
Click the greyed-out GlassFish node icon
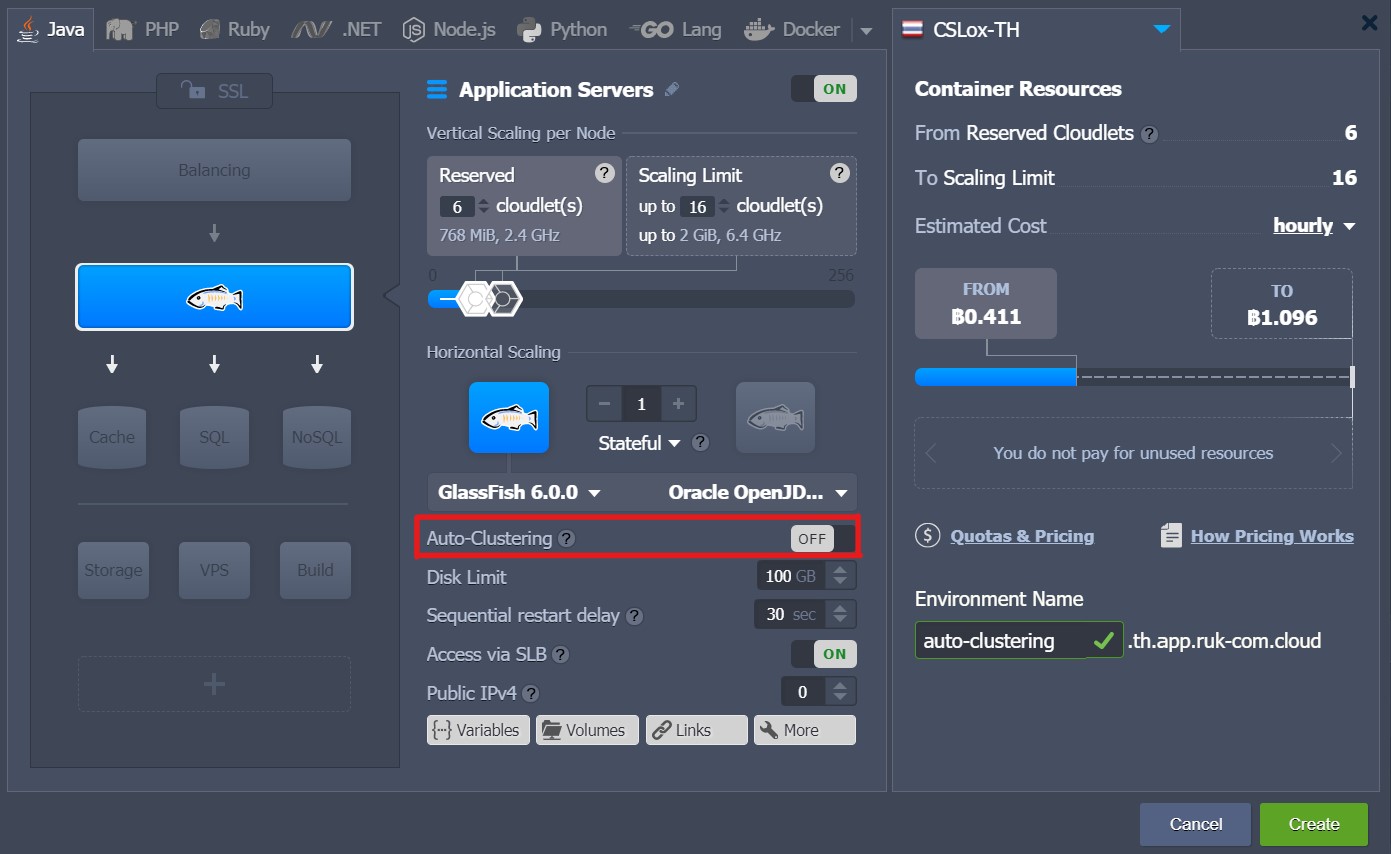pyautogui.click(x=775, y=417)
